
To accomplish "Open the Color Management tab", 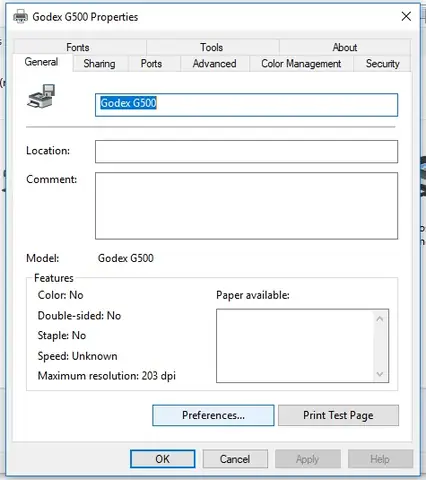I will click(301, 63).
